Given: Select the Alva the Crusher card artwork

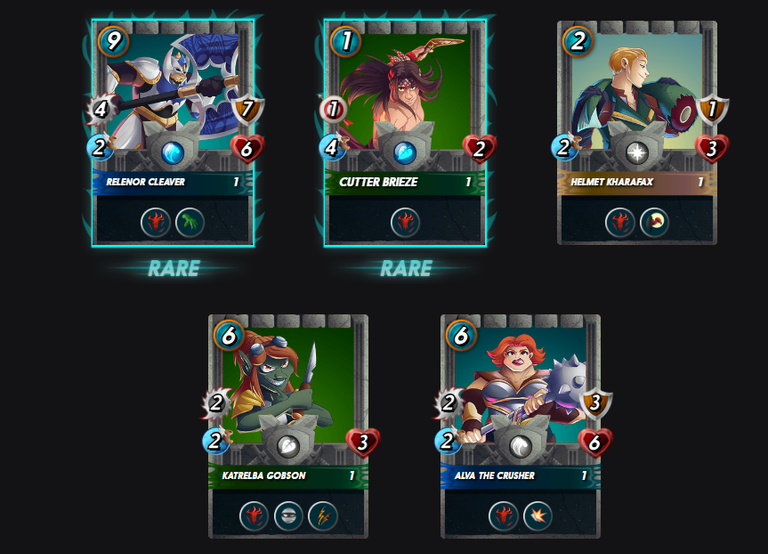Looking at the screenshot, I should click(521, 385).
